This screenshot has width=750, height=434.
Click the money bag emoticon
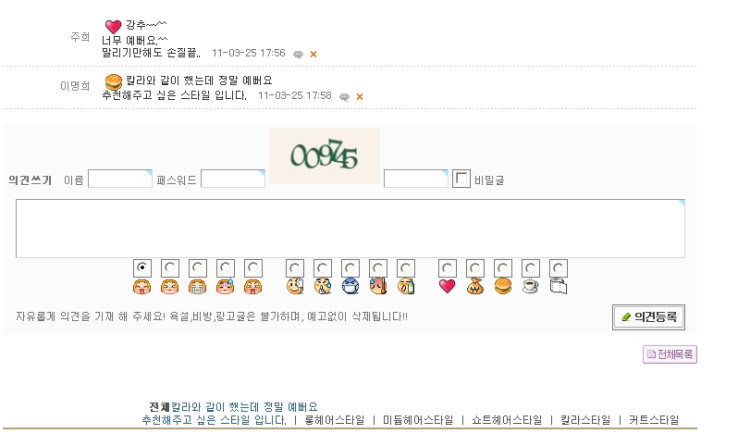475,286
